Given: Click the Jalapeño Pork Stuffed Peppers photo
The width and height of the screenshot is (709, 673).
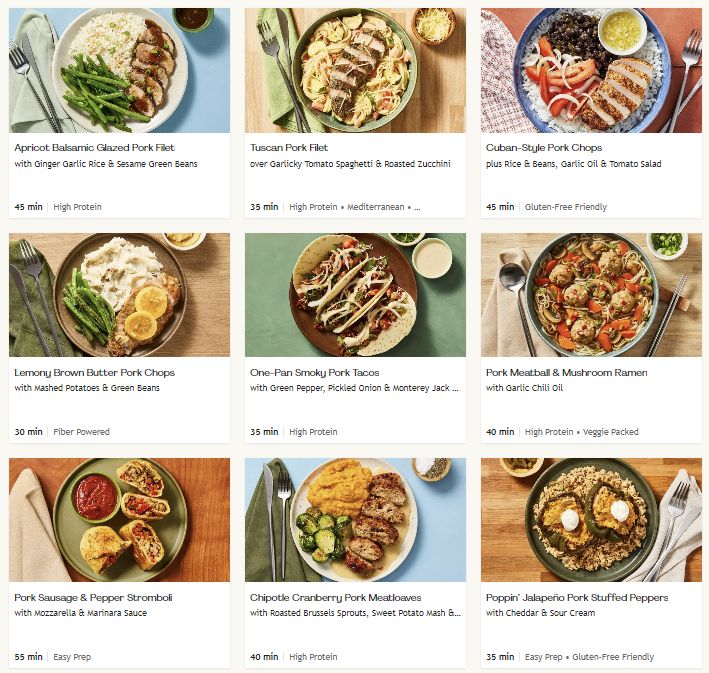Looking at the screenshot, I should pos(591,520).
